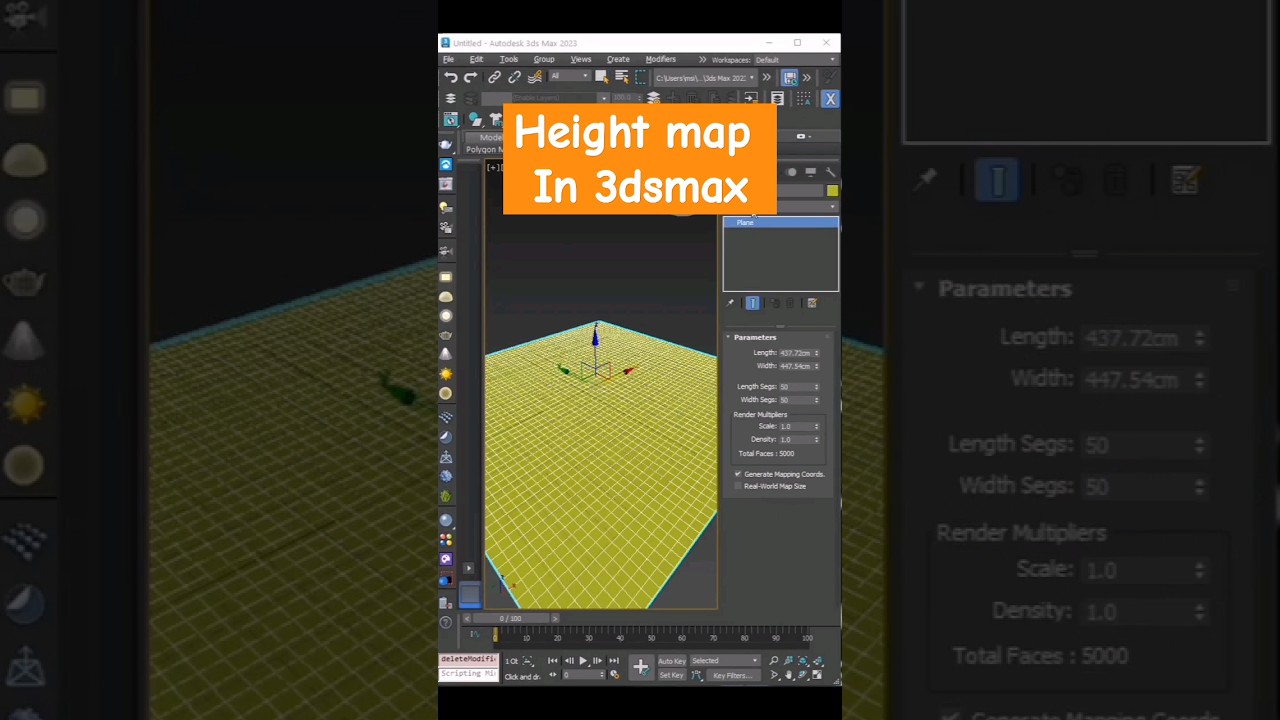Click the Pin Stack icon
Viewport: 1280px width, 720px height.
[730, 303]
